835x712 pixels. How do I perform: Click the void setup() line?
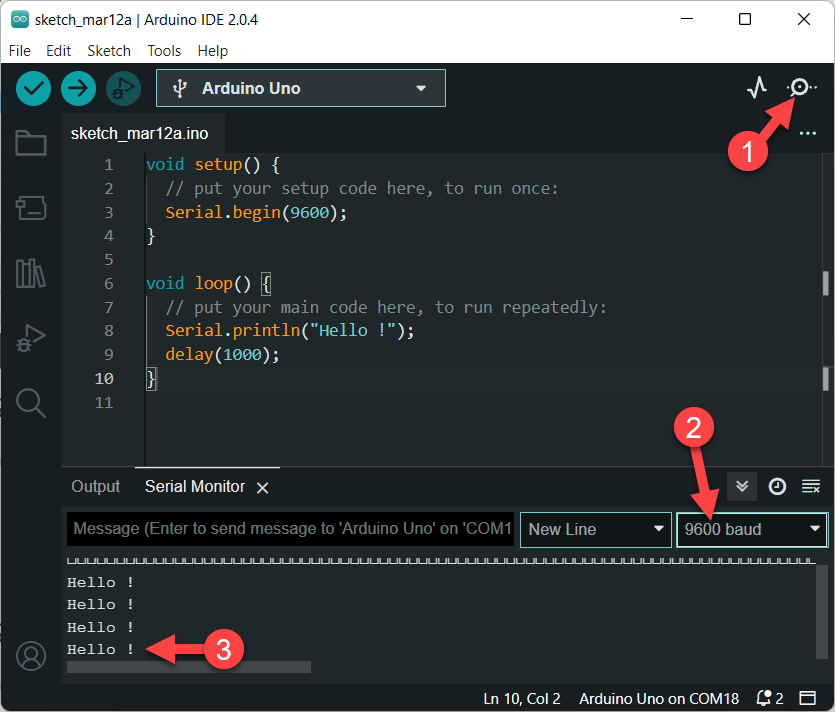point(213,165)
